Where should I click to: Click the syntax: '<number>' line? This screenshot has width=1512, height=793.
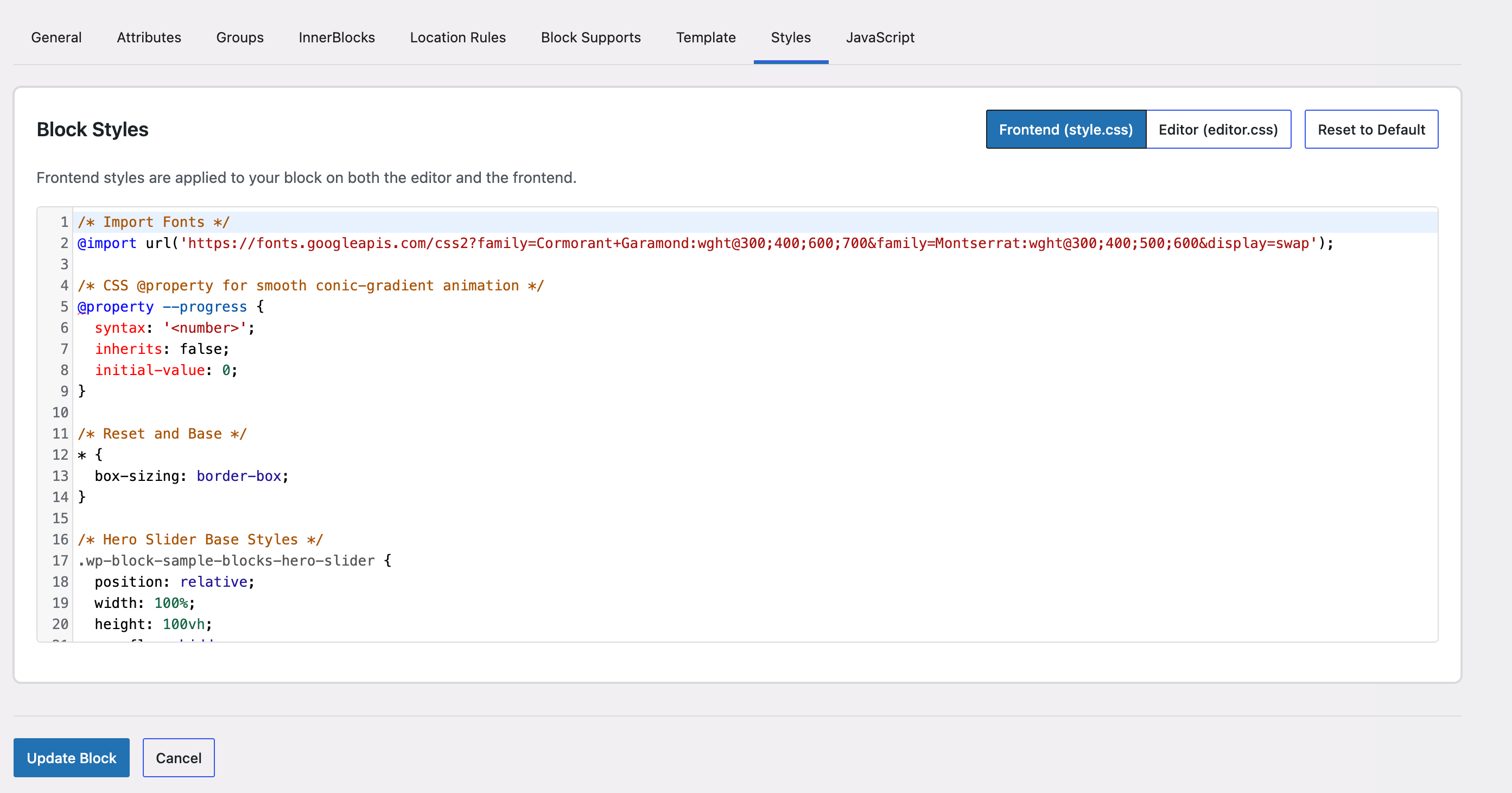175,327
